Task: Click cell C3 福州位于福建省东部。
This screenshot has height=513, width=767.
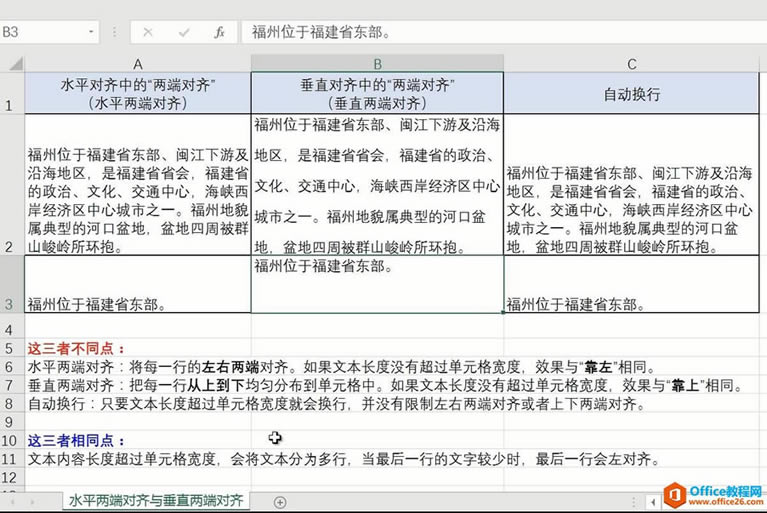Action: tap(632, 284)
